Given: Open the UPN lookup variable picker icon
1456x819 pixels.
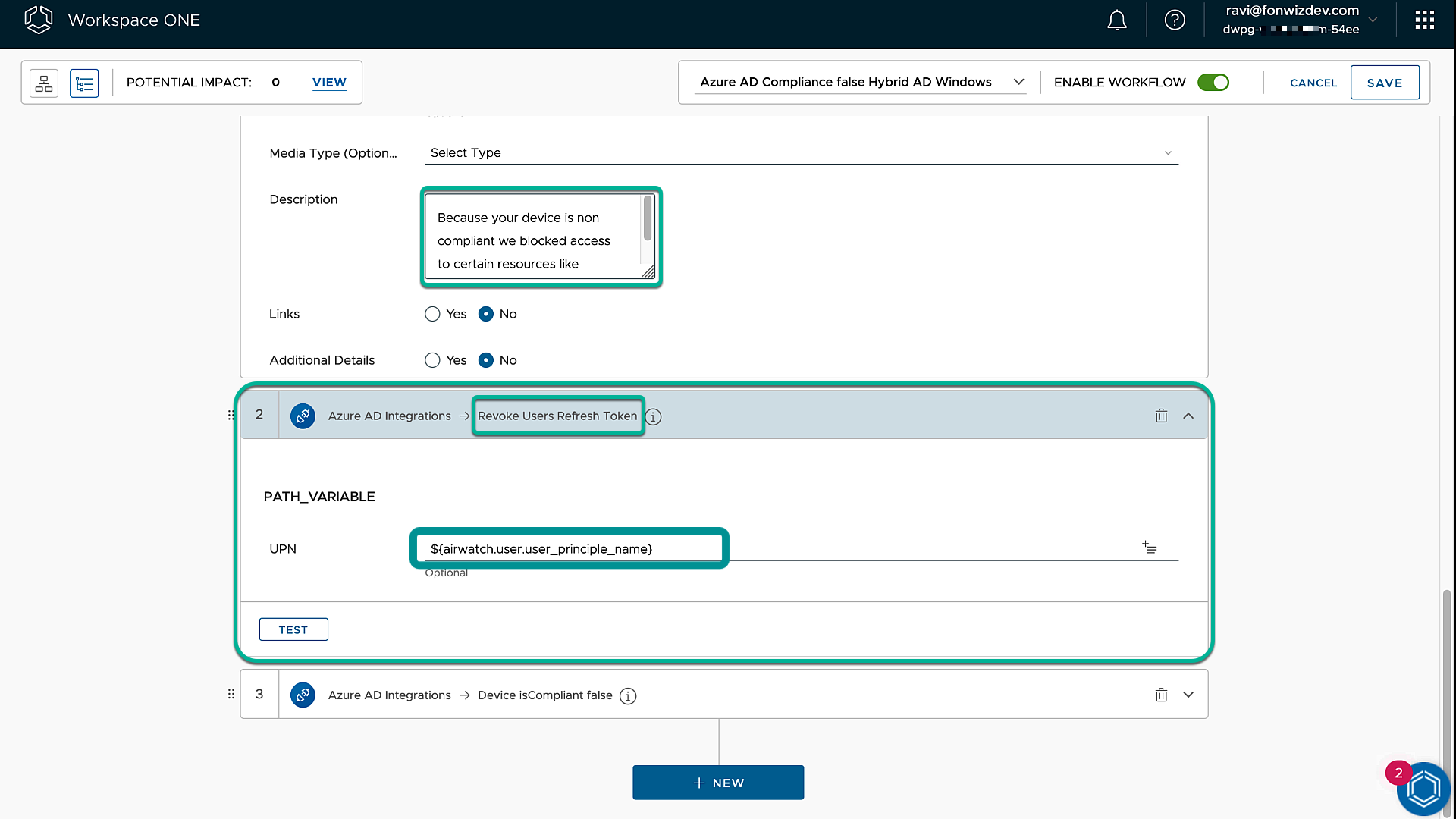Looking at the screenshot, I should coord(1150,548).
